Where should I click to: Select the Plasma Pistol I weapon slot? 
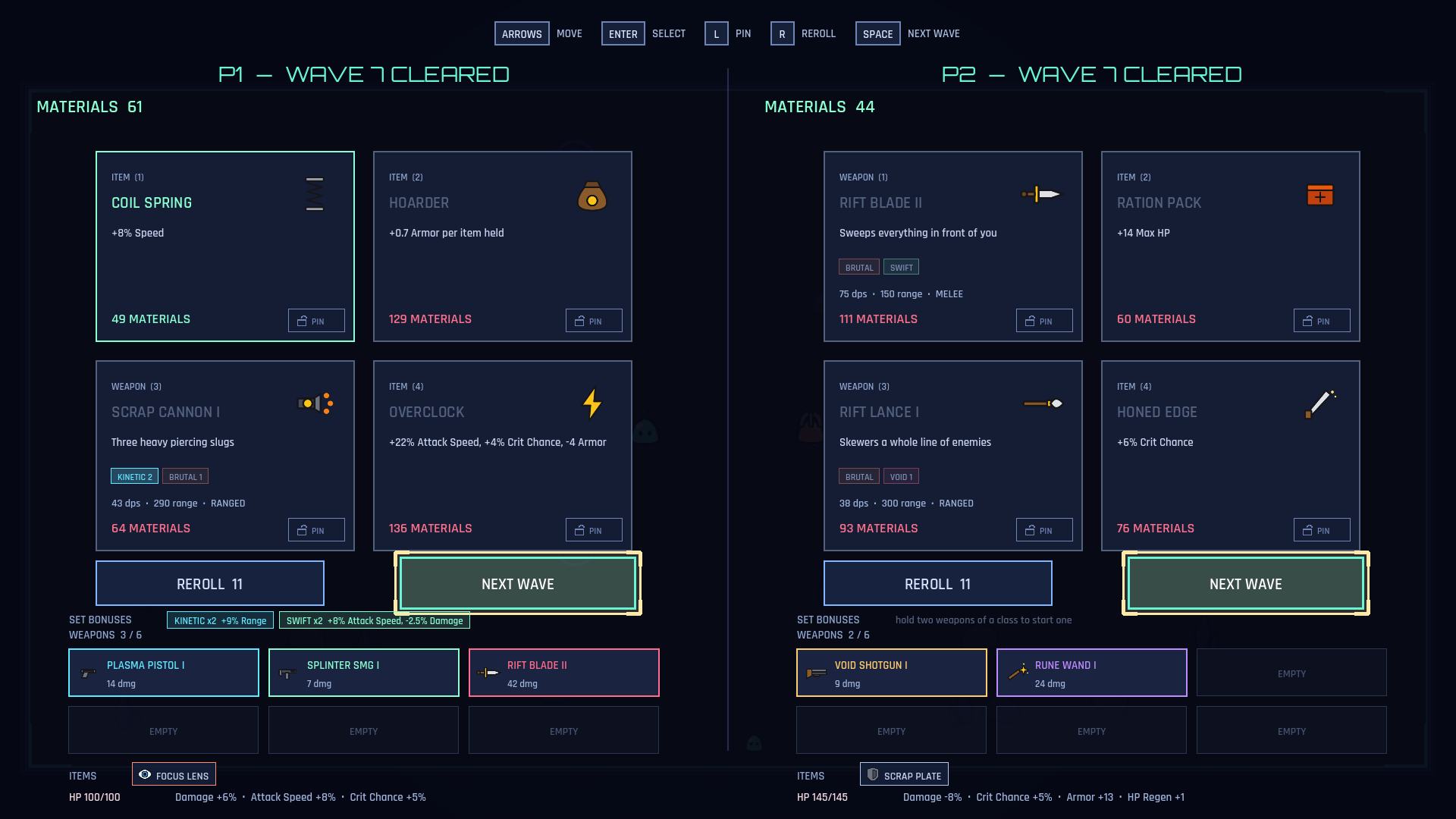coord(164,673)
